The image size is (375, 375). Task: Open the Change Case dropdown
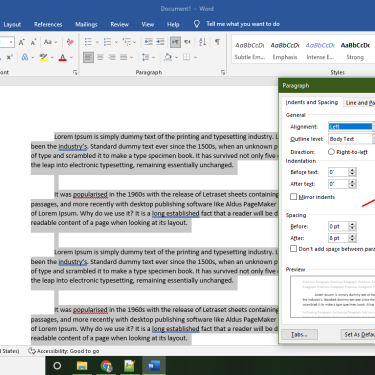coord(50,42)
